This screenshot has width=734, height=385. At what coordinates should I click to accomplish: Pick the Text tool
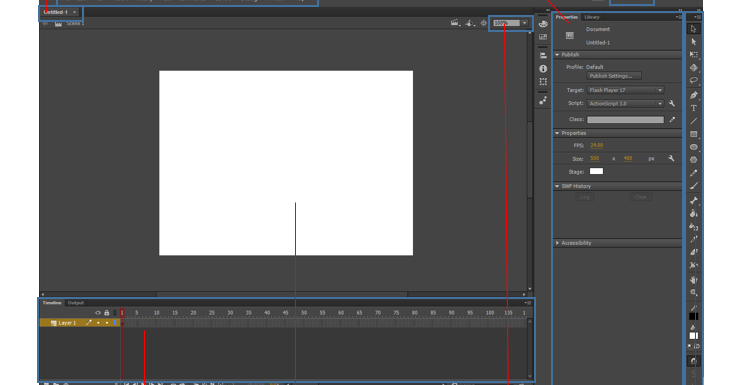pyautogui.click(x=693, y=108)
